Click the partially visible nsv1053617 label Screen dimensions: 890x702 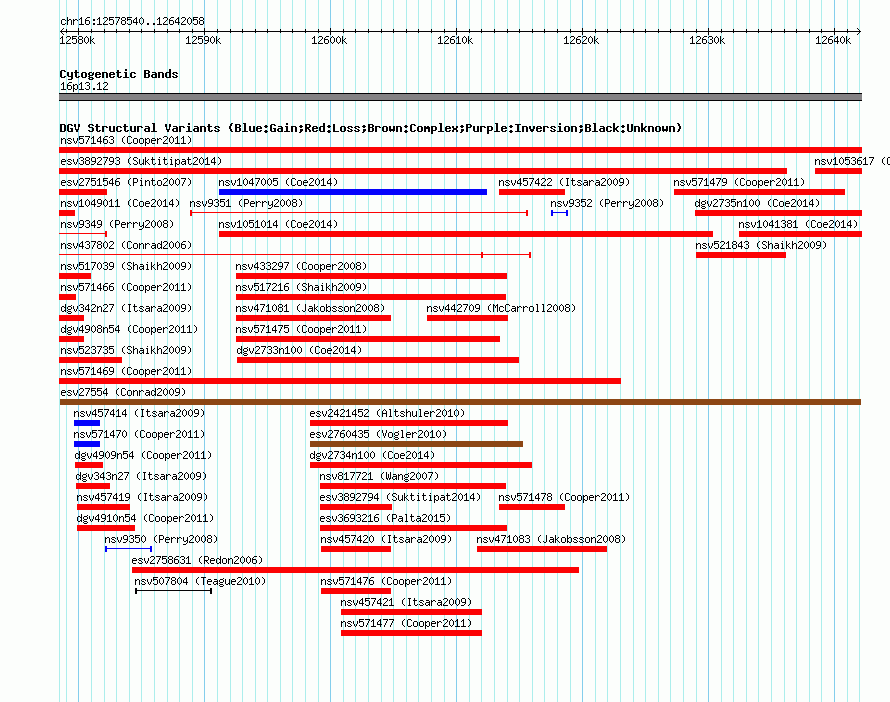[x=851, y=161]
